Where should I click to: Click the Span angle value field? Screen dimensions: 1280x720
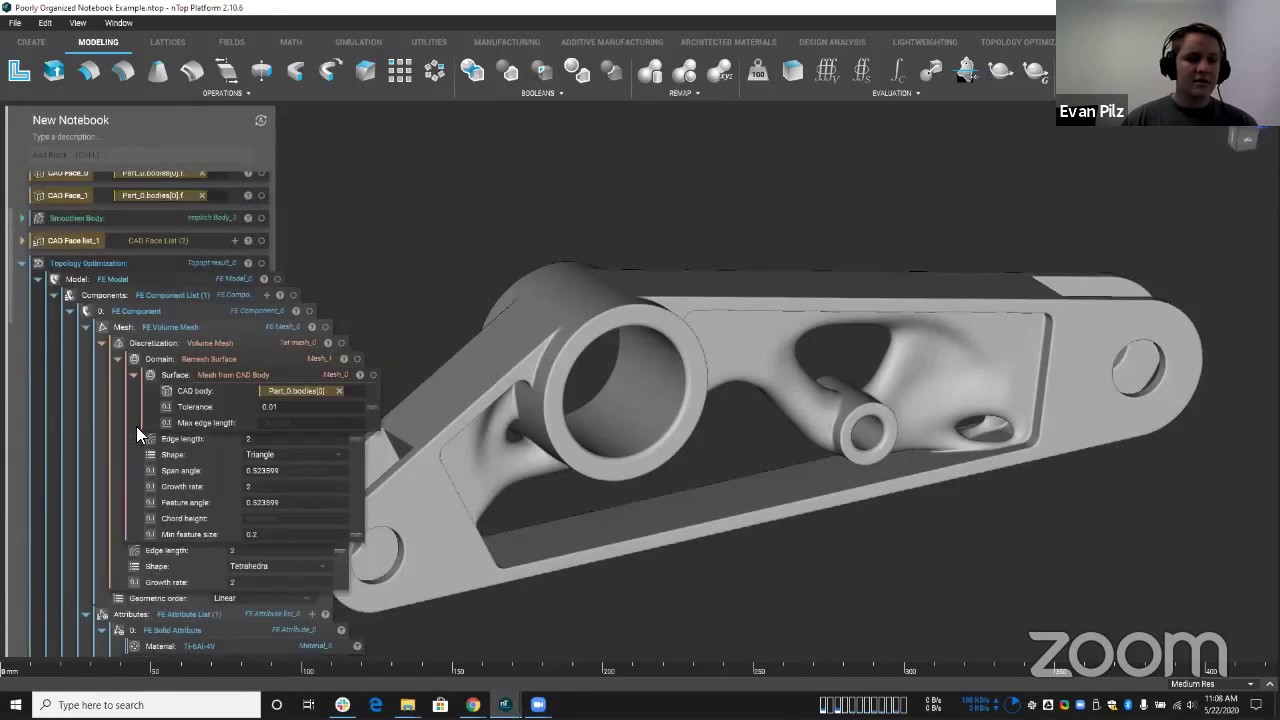click(x=297, y=471)
